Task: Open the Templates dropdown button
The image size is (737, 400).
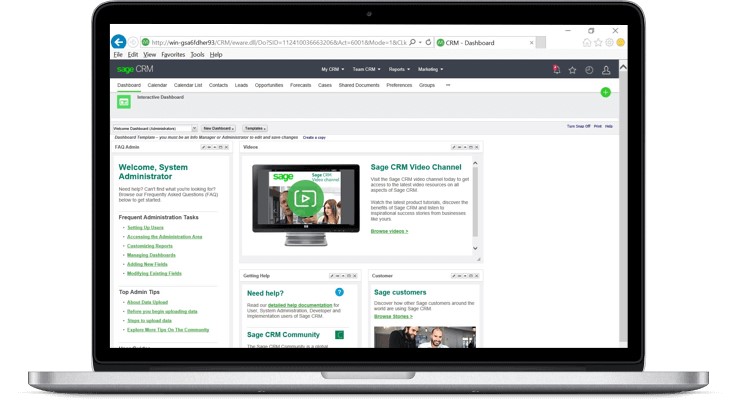Action: coord(255,128)
